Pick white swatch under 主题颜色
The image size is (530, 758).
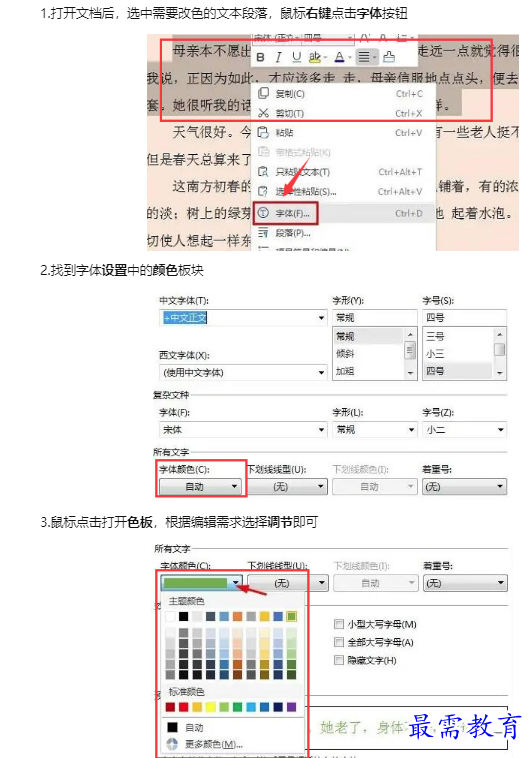point(170,616)
